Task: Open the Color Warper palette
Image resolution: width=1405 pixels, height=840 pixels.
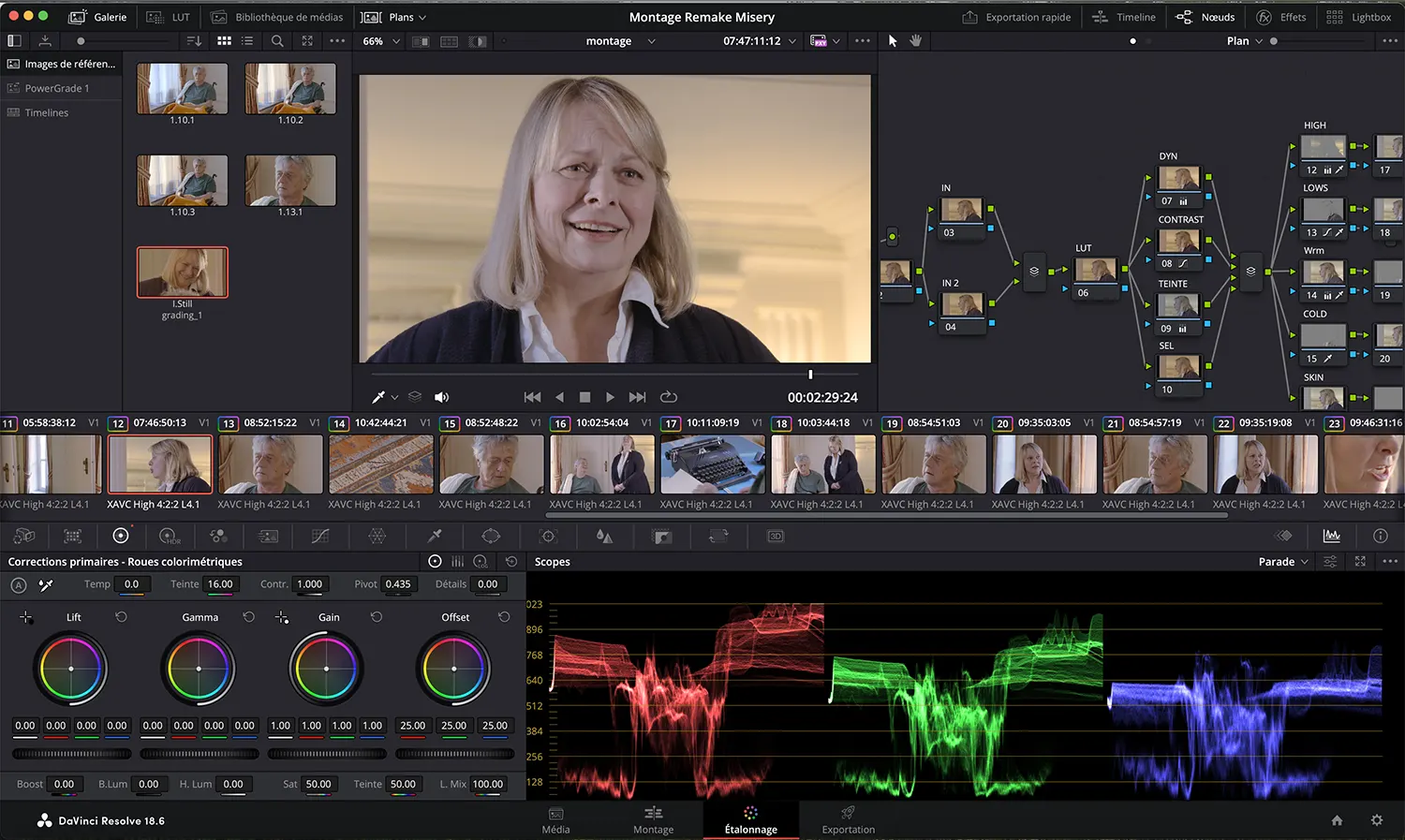Action: pyautogui.click(x=377, y=536)
